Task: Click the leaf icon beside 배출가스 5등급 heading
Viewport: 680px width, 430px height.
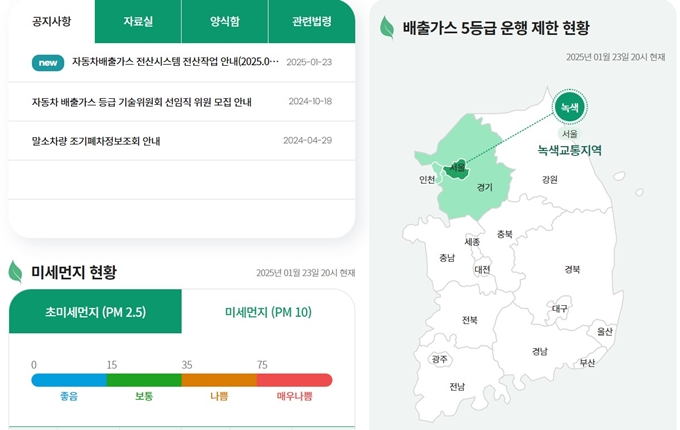Action: pyautogui.click(x=387, y=28)
